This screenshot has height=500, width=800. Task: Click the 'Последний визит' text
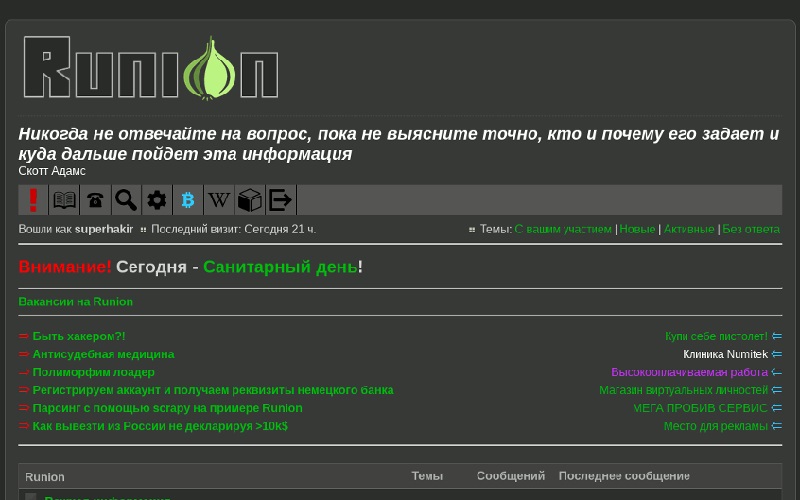click(234, 229)
